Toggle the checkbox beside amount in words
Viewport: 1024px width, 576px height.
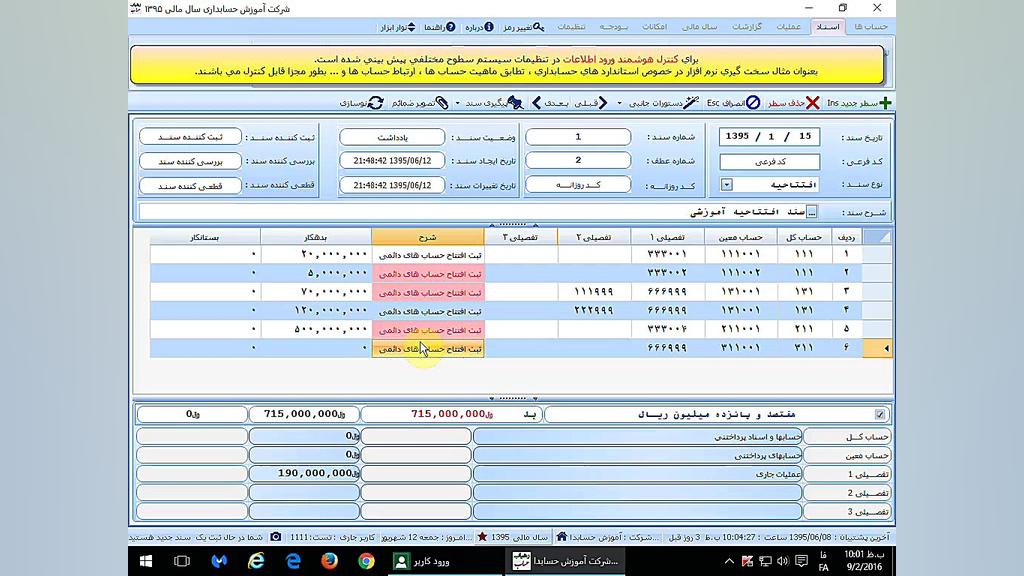tap(880, 414)
